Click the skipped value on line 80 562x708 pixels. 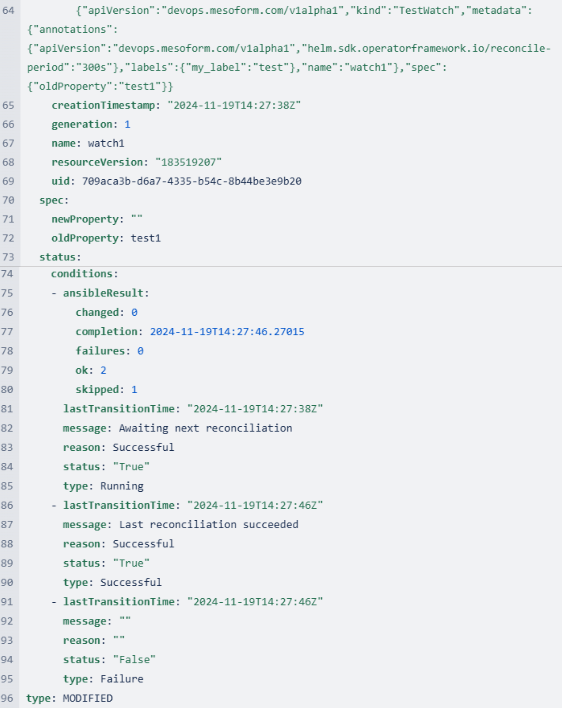pyautogui.click(x=134, y=389)
